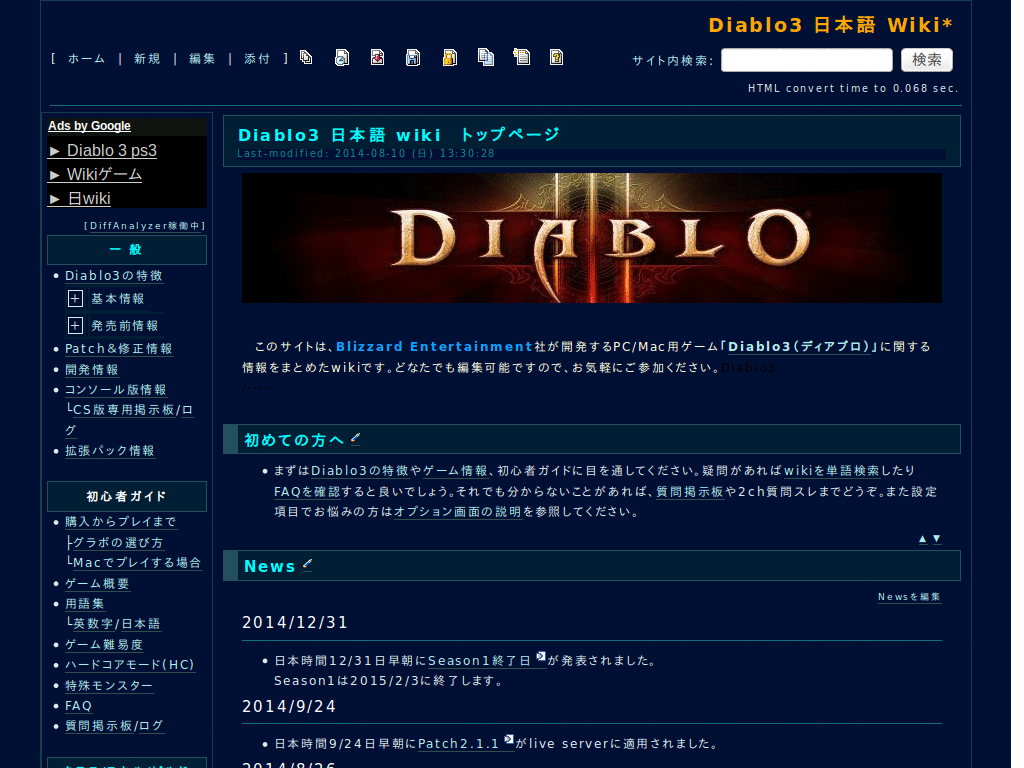Screen dimensions: 1024x768
Task: Open the question-mark help icon
Action: [556, 57]
